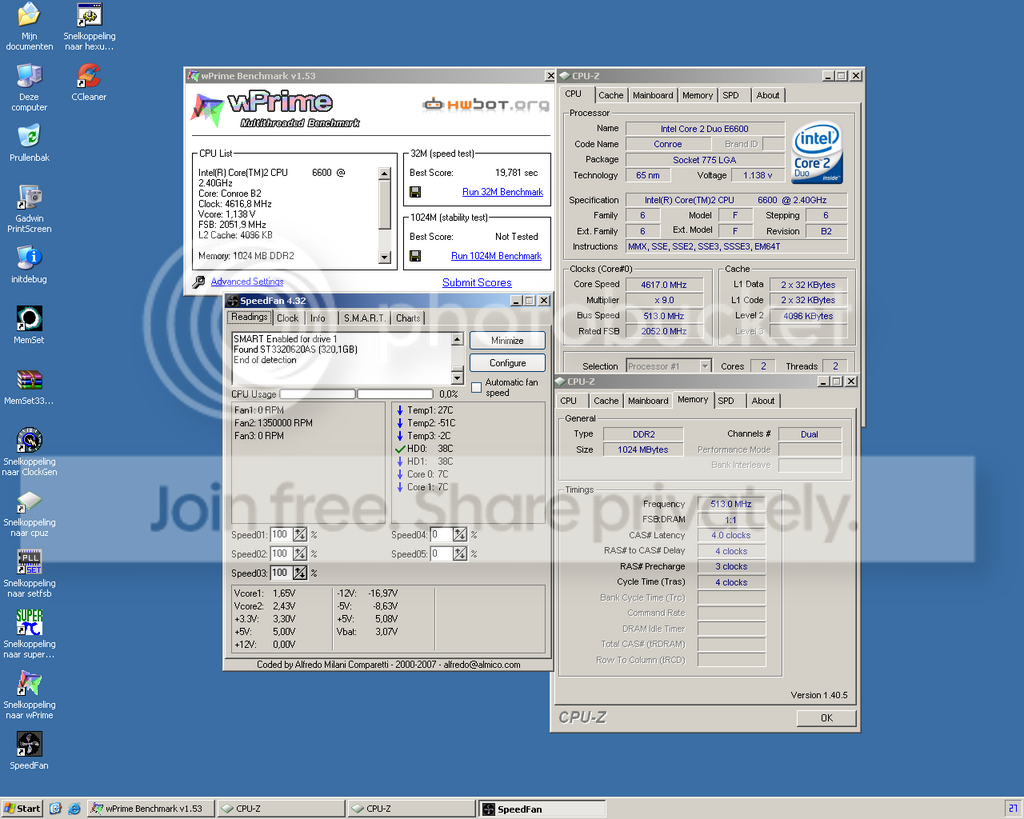Select wPrime Benchmark v1.53 taskbar button
The height and width of the screenshot is (819, 1024).
150,809
